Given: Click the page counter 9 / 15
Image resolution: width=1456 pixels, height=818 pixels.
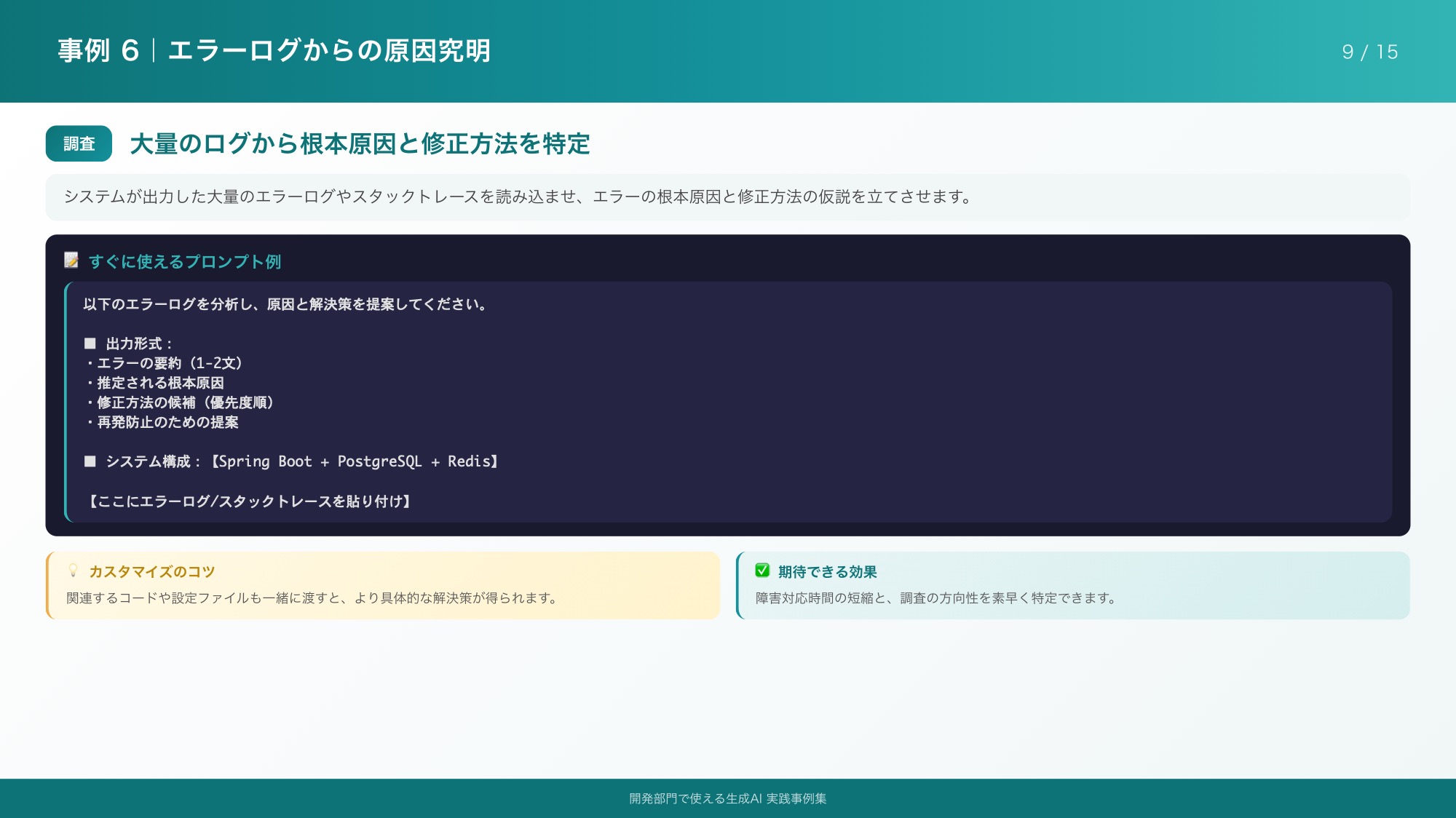Looking at the screenshot, I should 1370,52.
